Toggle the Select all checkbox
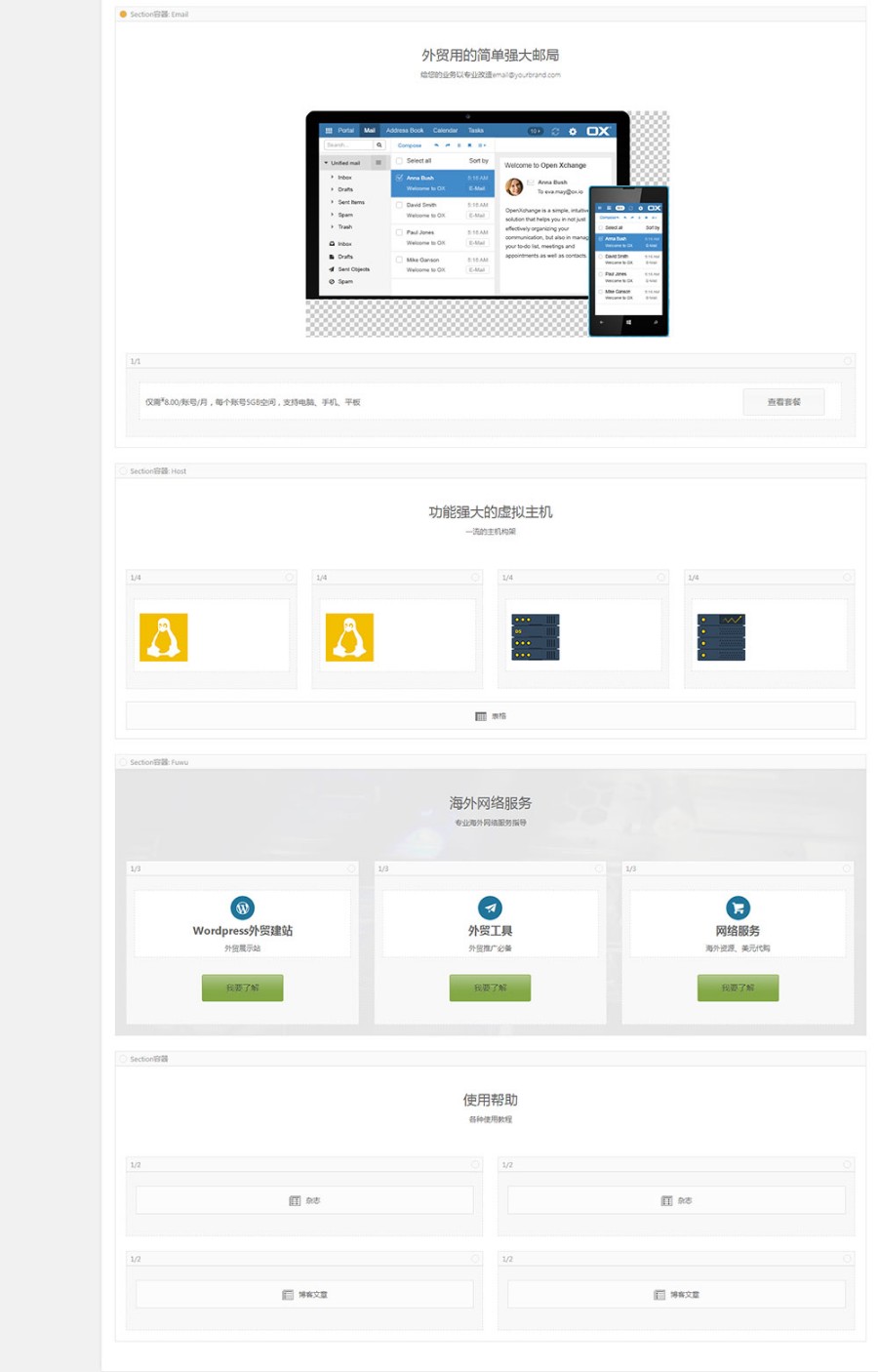878x1372 pixels. click(x=399, y=161)
